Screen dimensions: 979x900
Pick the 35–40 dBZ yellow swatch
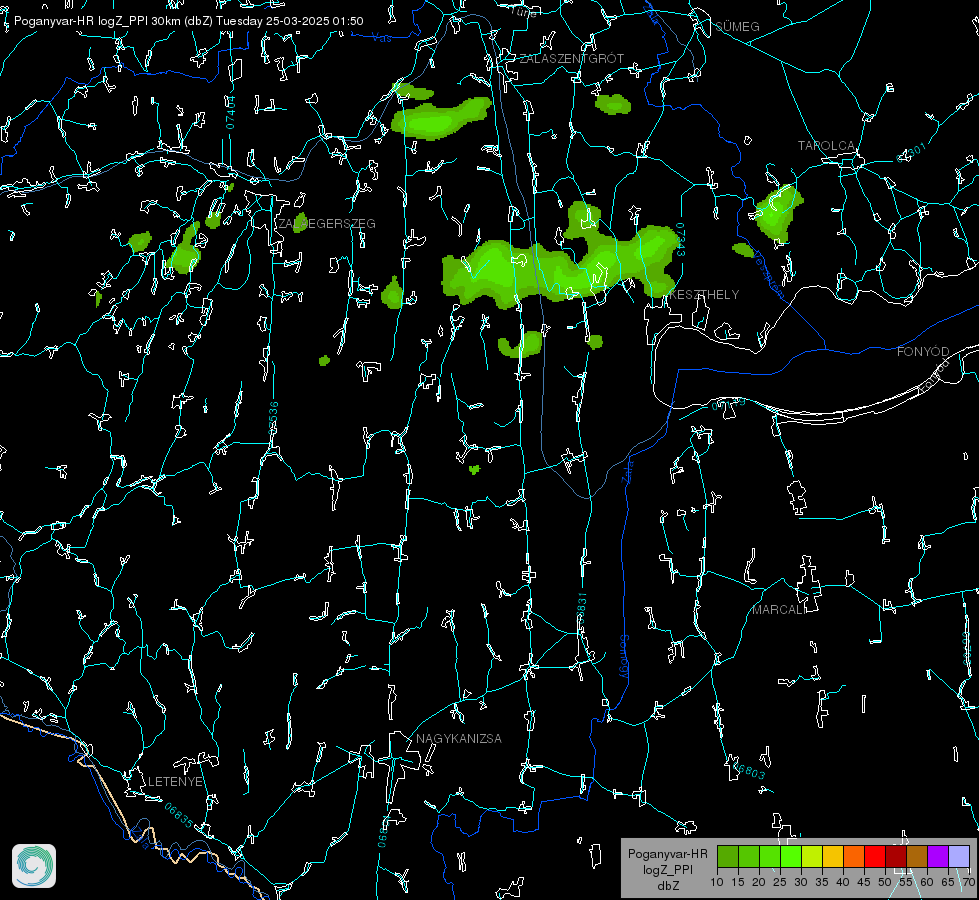click(x=833, y=856)
